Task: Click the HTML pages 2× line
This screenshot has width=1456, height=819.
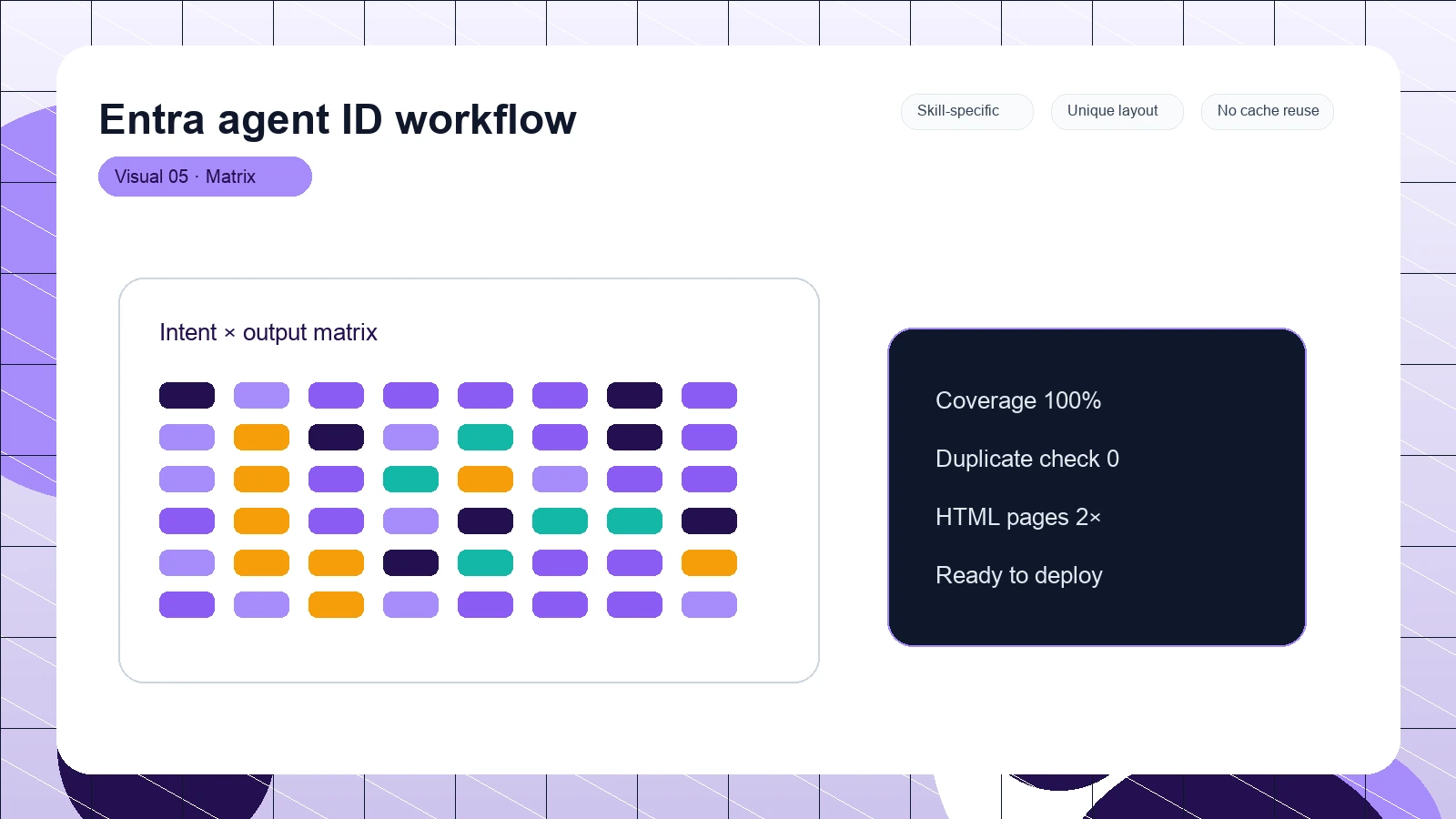Action: [1018, 517]
